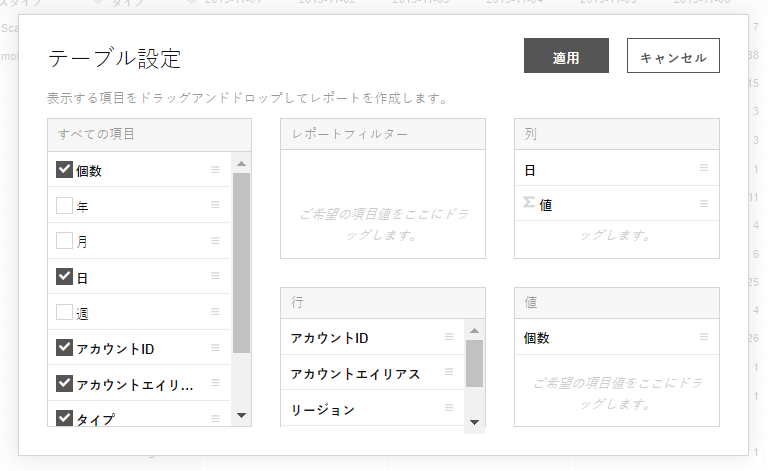This screenshot has width=768, height=471.
Task: Click the drag handle next to 週
Action: [215, 312]
